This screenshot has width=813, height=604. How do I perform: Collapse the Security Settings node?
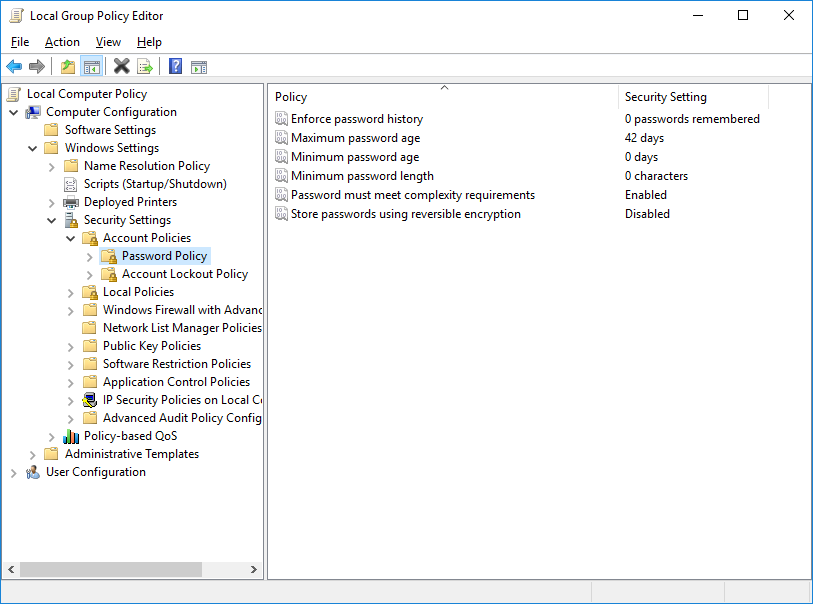pyautogui.click(x=51, y=219)
